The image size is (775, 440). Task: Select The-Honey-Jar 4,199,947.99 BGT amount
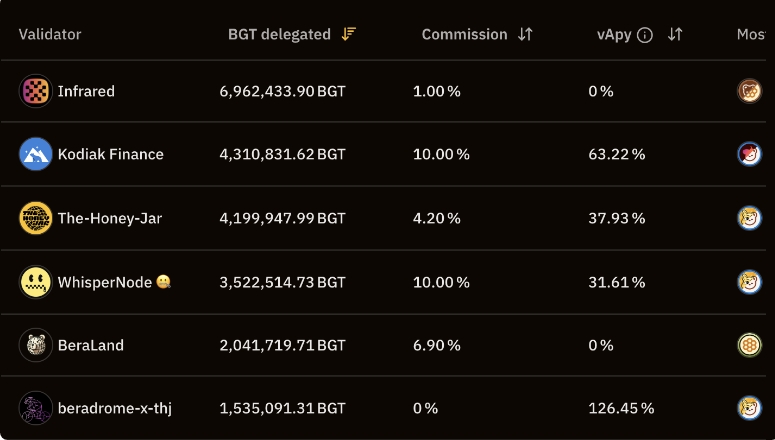tap(282, 218)
